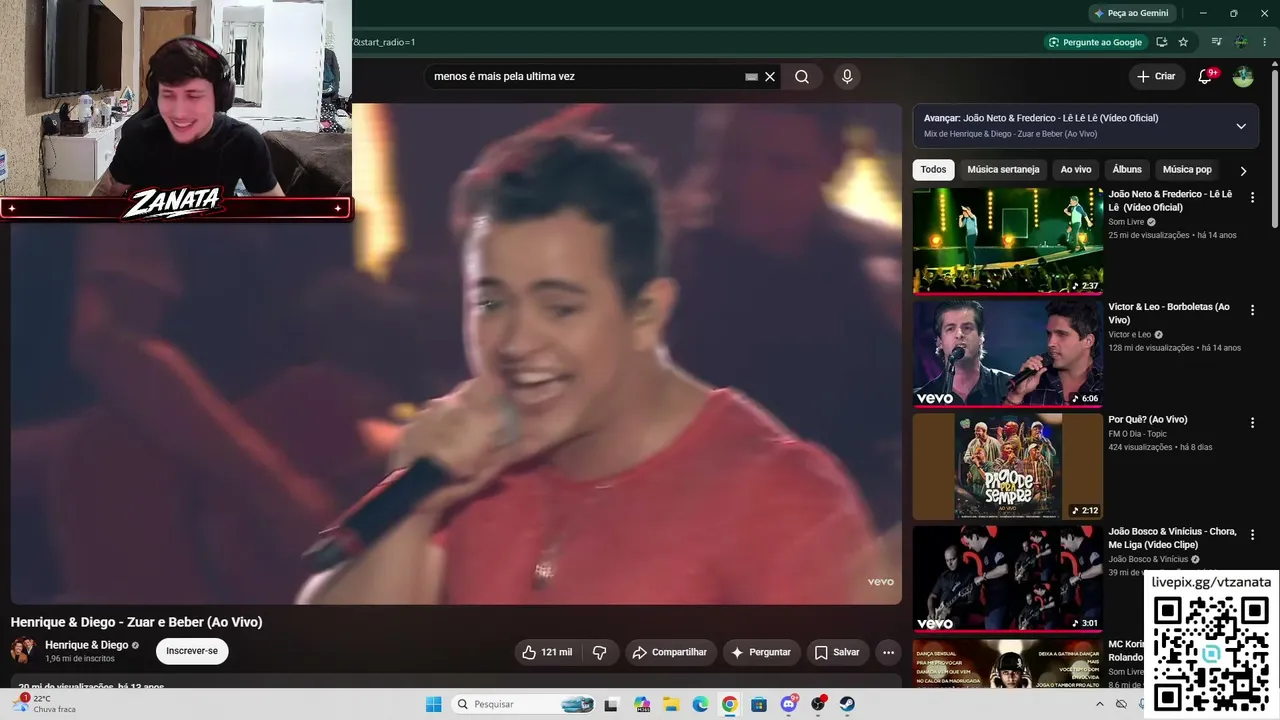Select the Álbuns filter chip

coord(1127,170)
